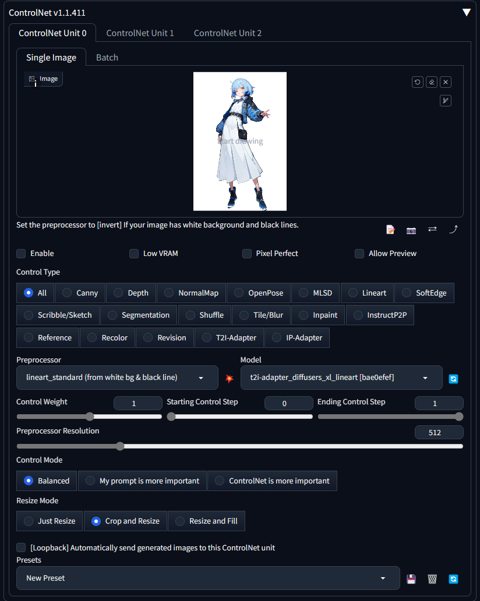Tick the Enable checkbox
The height and width of the screenshot is (601, 480).
click(21, 253)
